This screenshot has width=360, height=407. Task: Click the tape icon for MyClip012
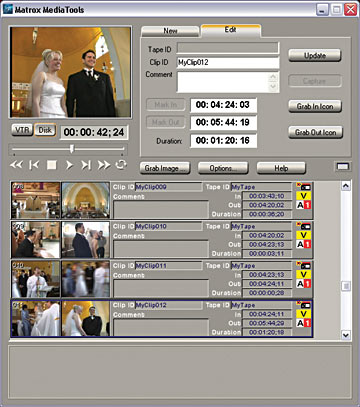point(303,305)
